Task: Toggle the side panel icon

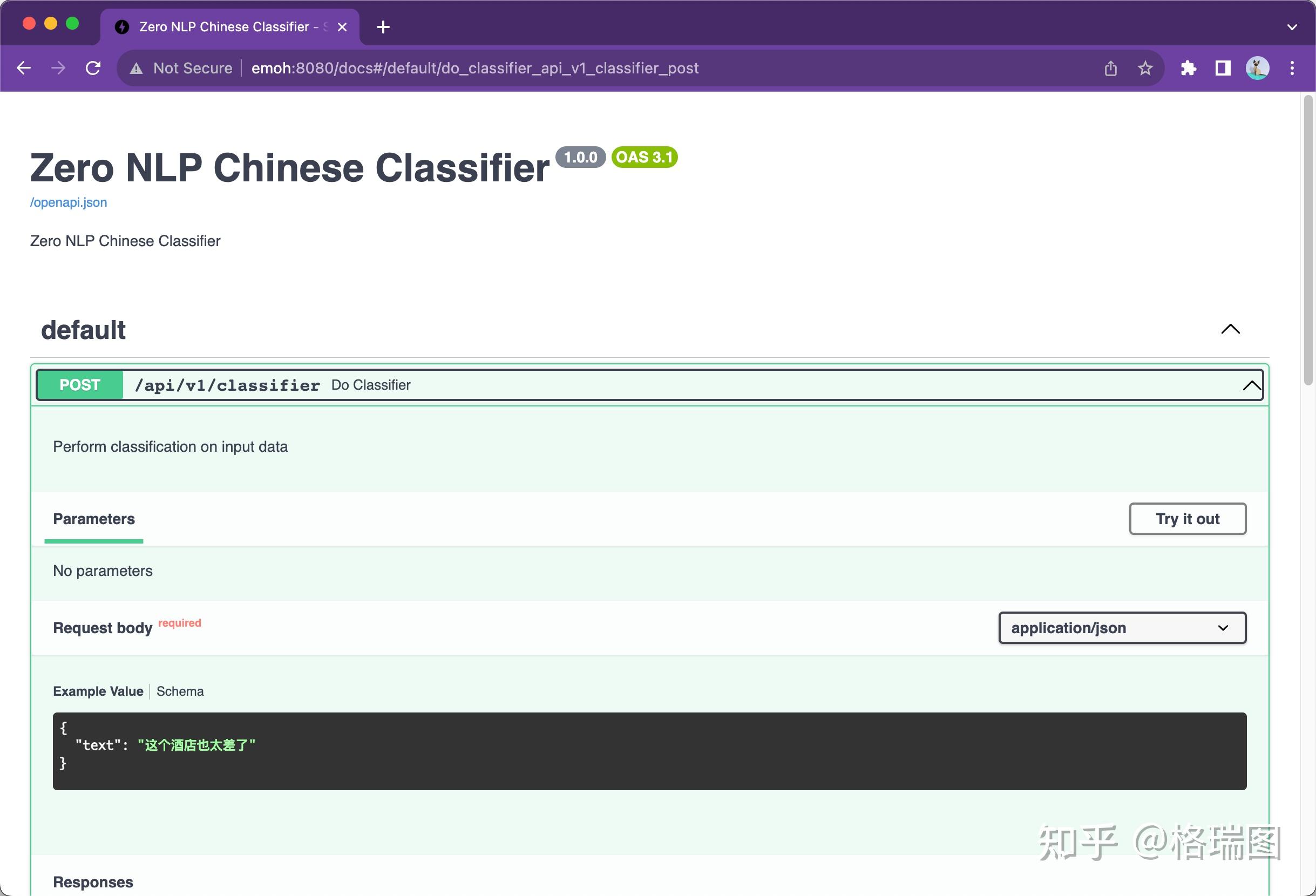Action: pyautogui.click(x=1223, y=69)
